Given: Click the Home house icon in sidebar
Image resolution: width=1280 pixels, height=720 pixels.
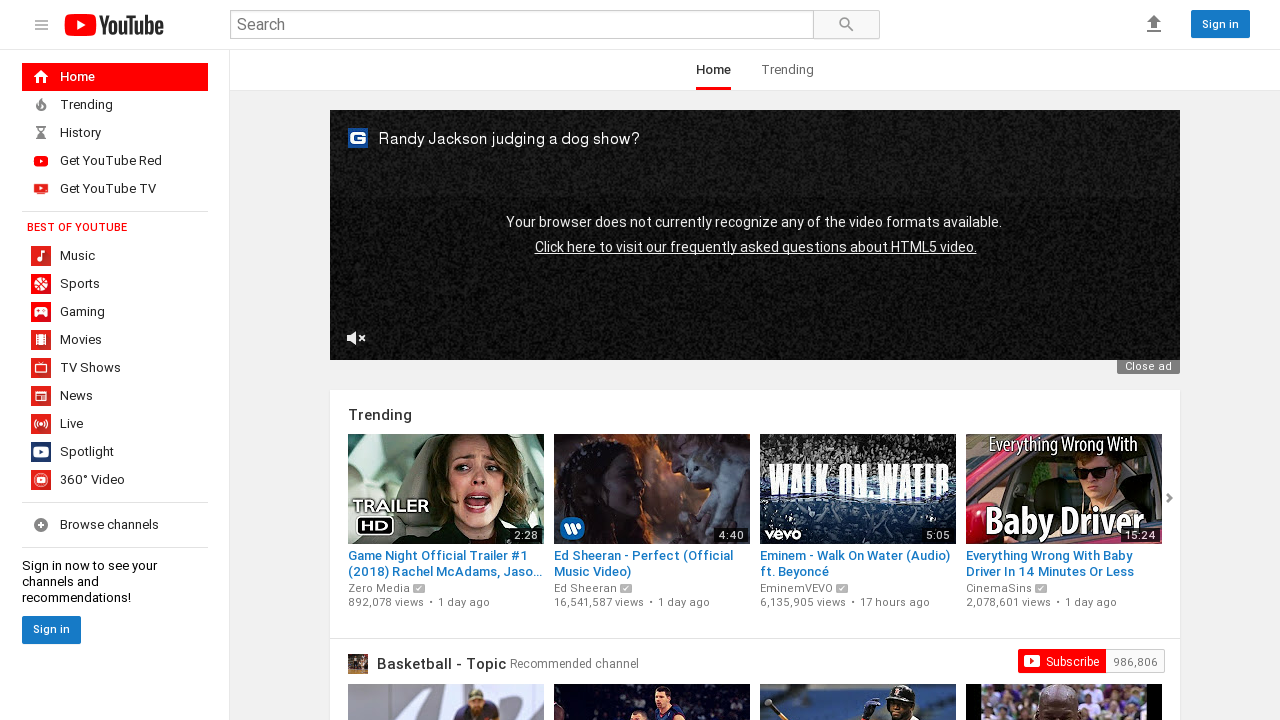Looking at the screenshot, I should pyautogui.click(x=41, y=77).
